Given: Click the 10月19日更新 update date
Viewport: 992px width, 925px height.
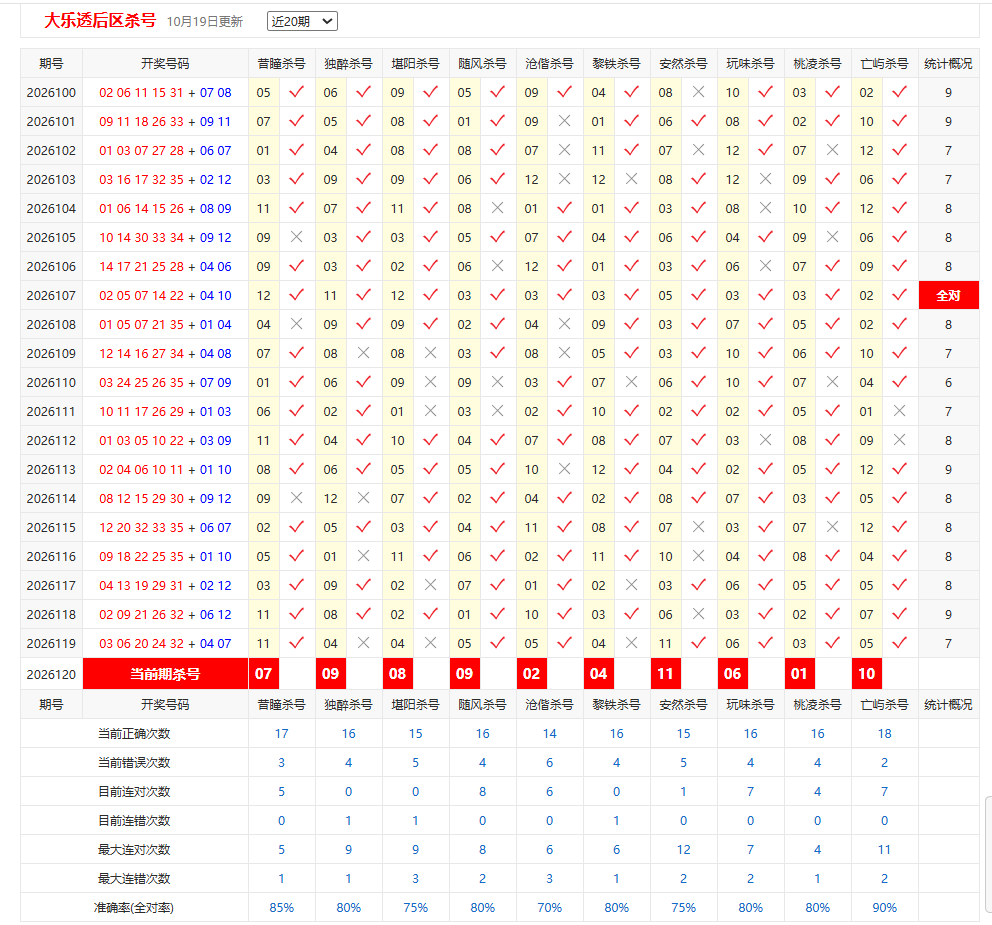Looking at the screenshot, I should coord(205,22).
